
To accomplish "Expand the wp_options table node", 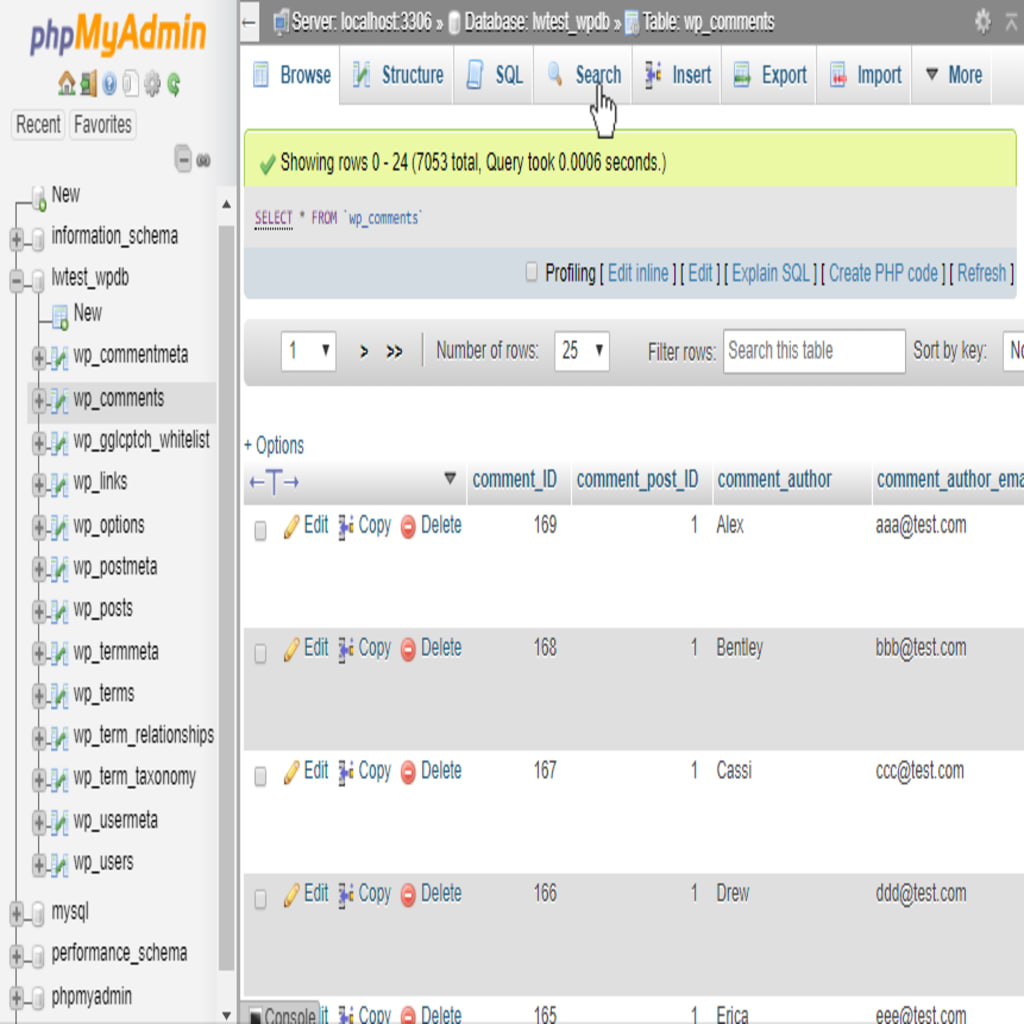I will (x=39, y=527).
